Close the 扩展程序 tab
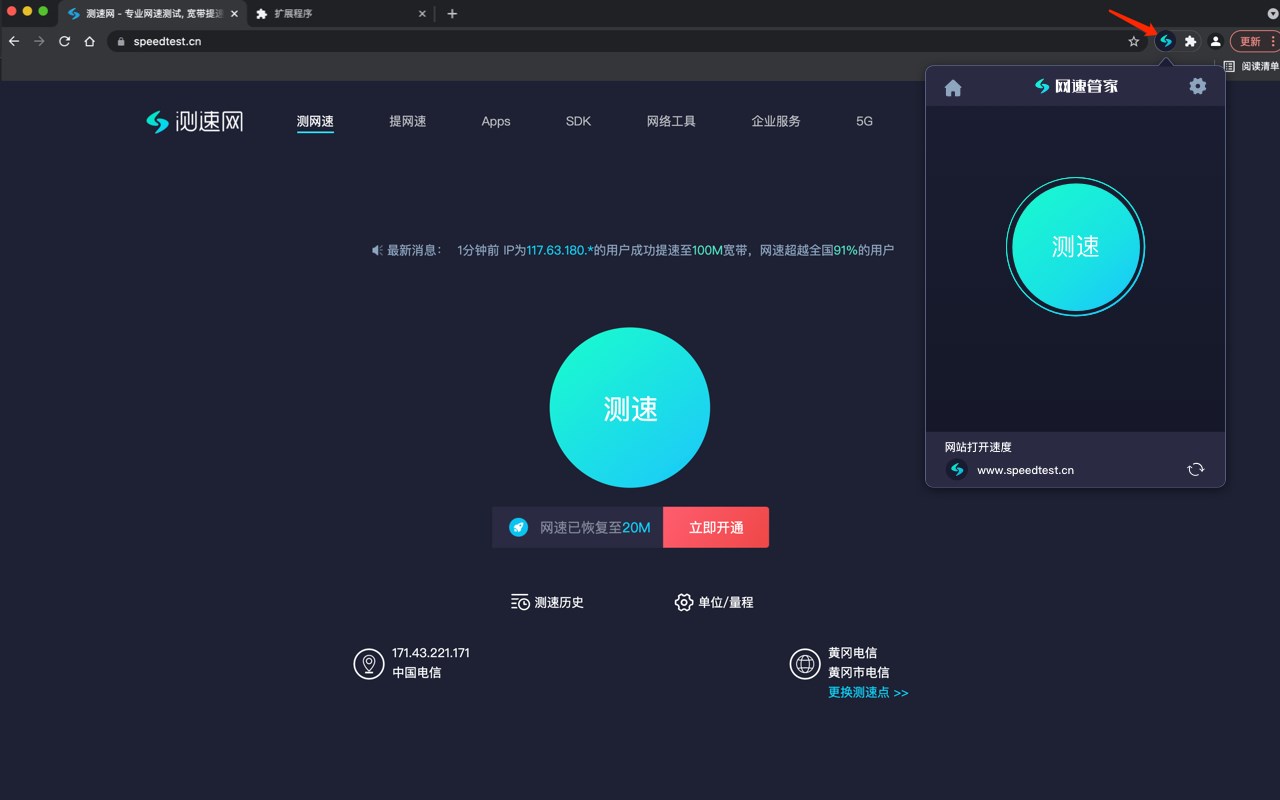This screenshot has width=1280, height=800. coord(422,14)
